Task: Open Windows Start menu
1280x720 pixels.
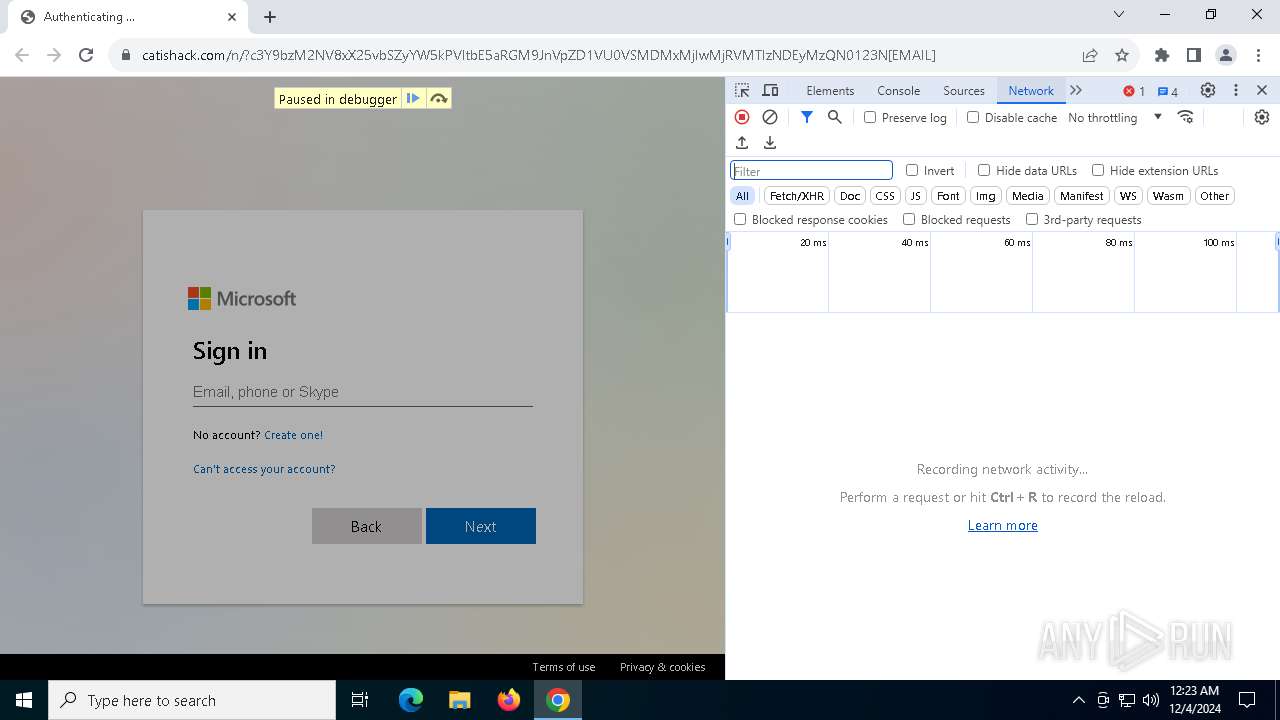Action: [x=24, y=700]
